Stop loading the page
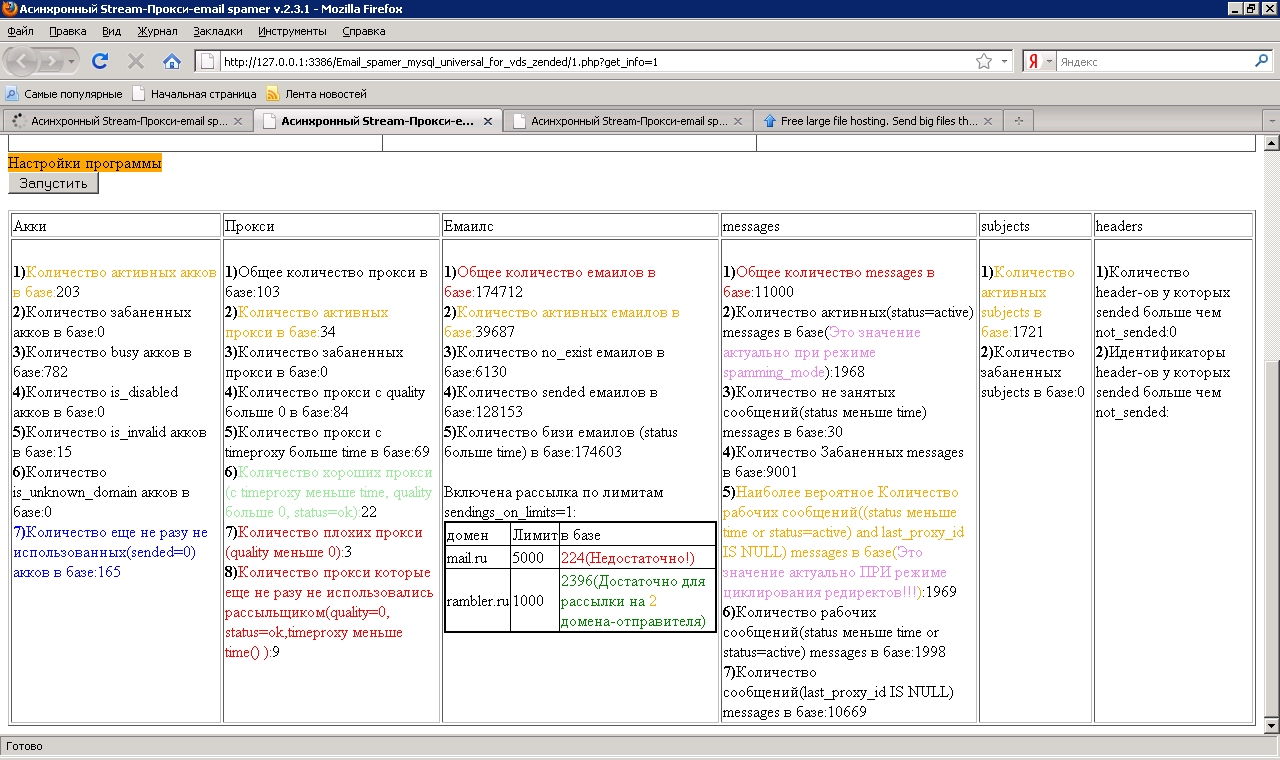This screenshot has height=760, width=1280. click(136, 61)
